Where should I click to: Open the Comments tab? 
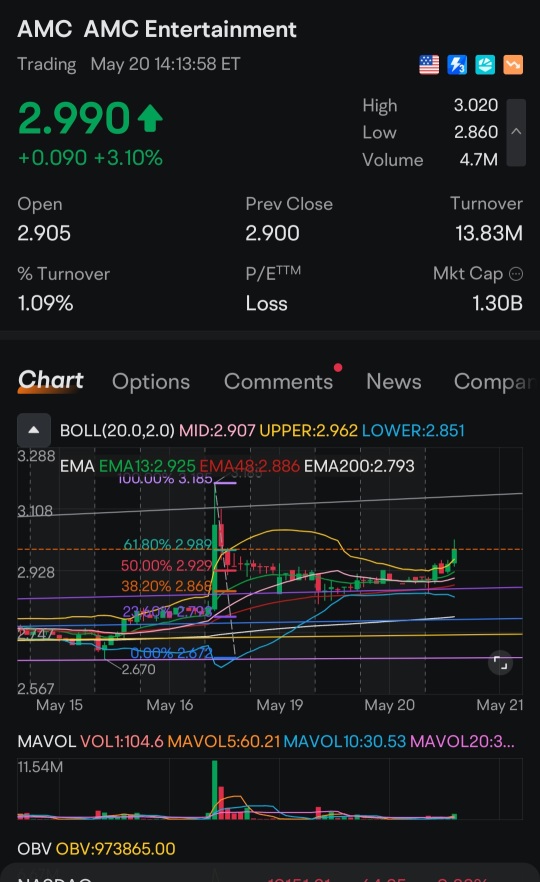click(x=278, y=381)
